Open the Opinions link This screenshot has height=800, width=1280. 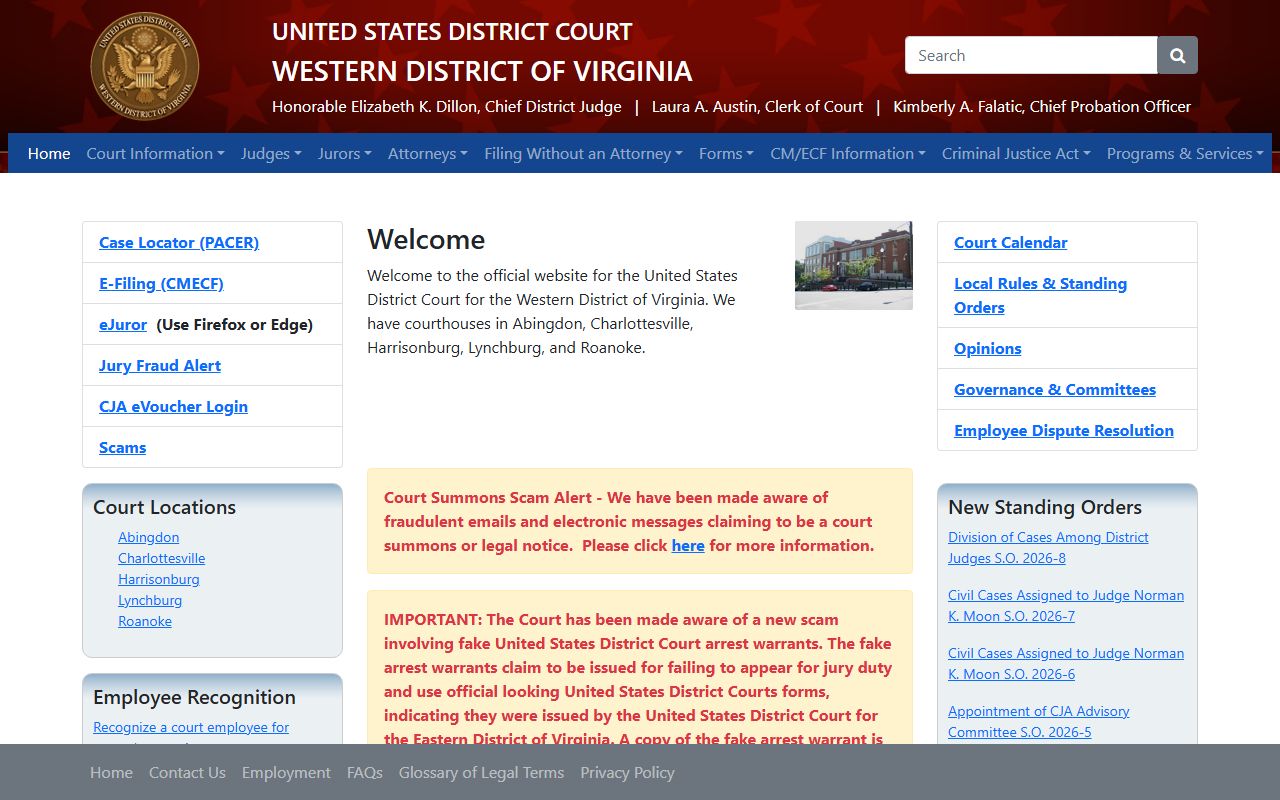click(987, 348)
